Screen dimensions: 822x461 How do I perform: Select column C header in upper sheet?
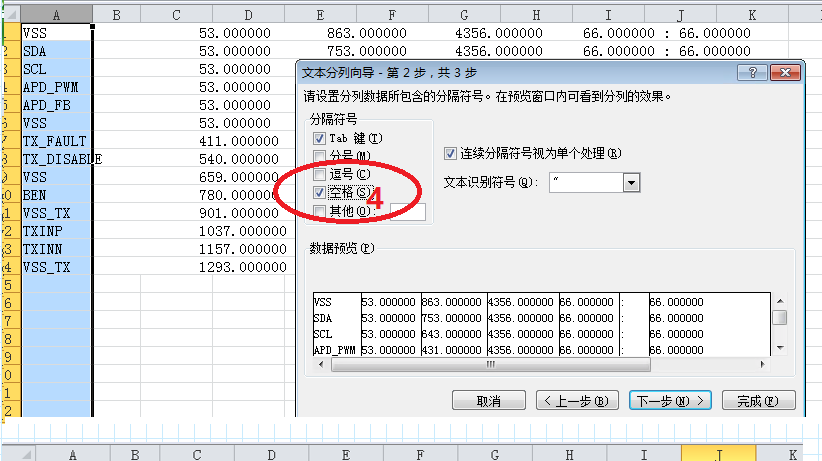click(x=176, y=15)
